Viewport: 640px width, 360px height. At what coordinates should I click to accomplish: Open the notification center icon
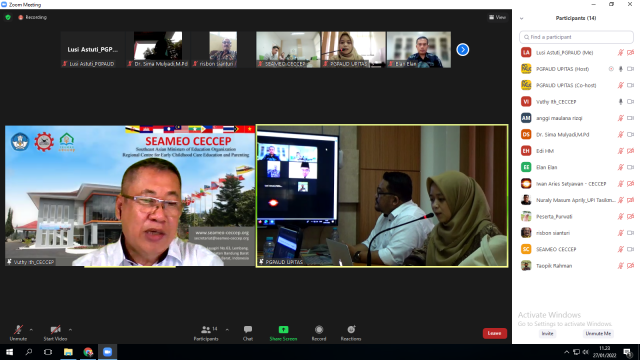pos(627,352)
